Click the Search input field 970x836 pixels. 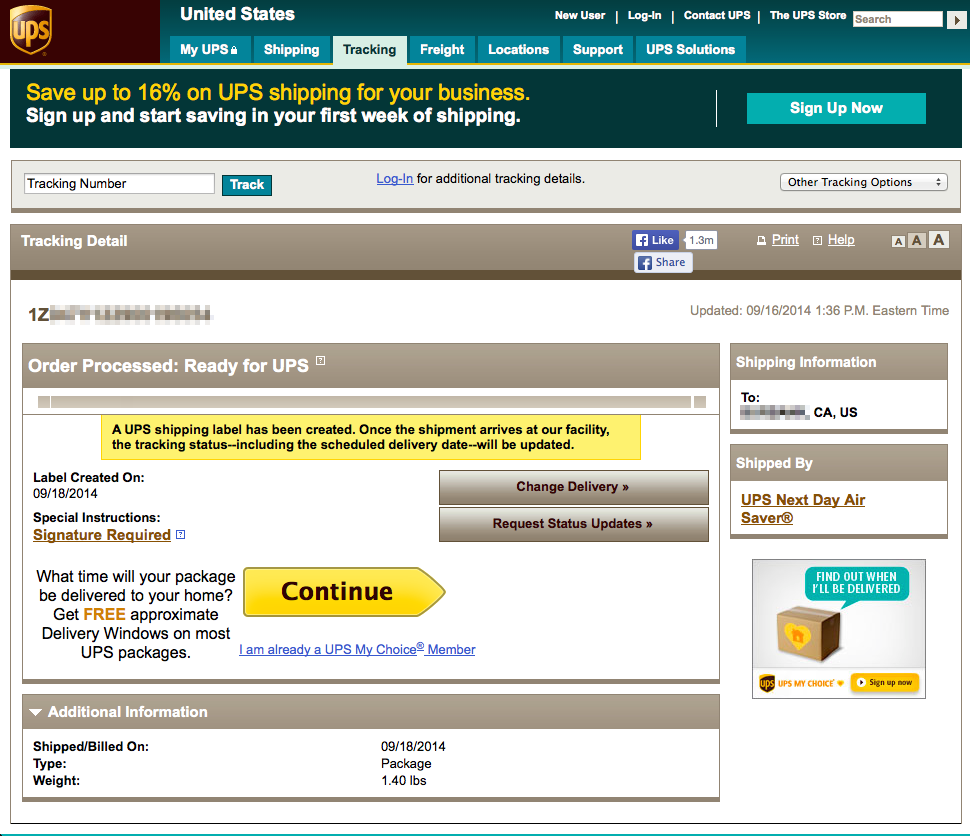click(898, 19)
